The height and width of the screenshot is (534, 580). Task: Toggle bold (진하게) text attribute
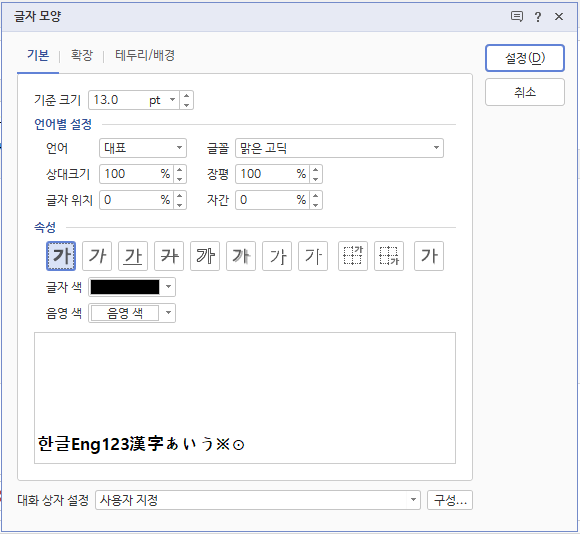click(x=61, y=256)
